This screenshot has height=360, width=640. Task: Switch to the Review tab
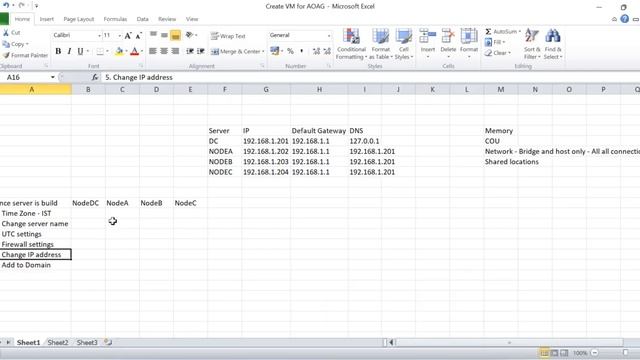167,19
